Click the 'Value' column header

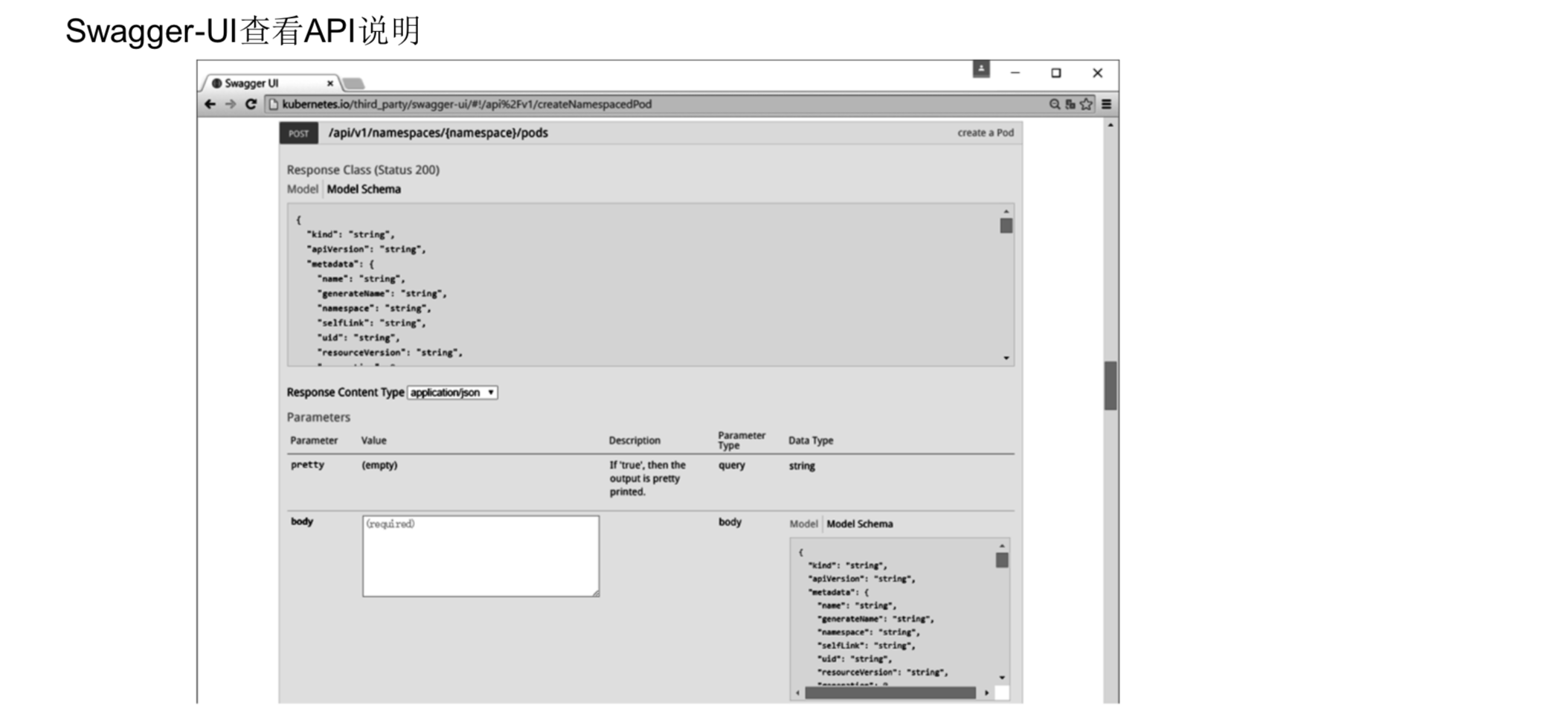373,440
